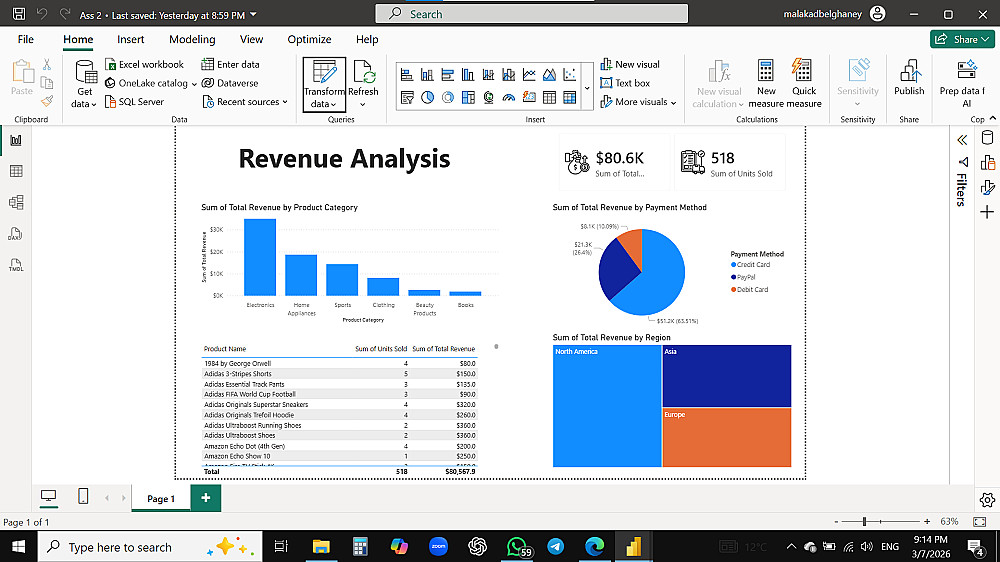Insert a gauge visual

tap(508, 98)
